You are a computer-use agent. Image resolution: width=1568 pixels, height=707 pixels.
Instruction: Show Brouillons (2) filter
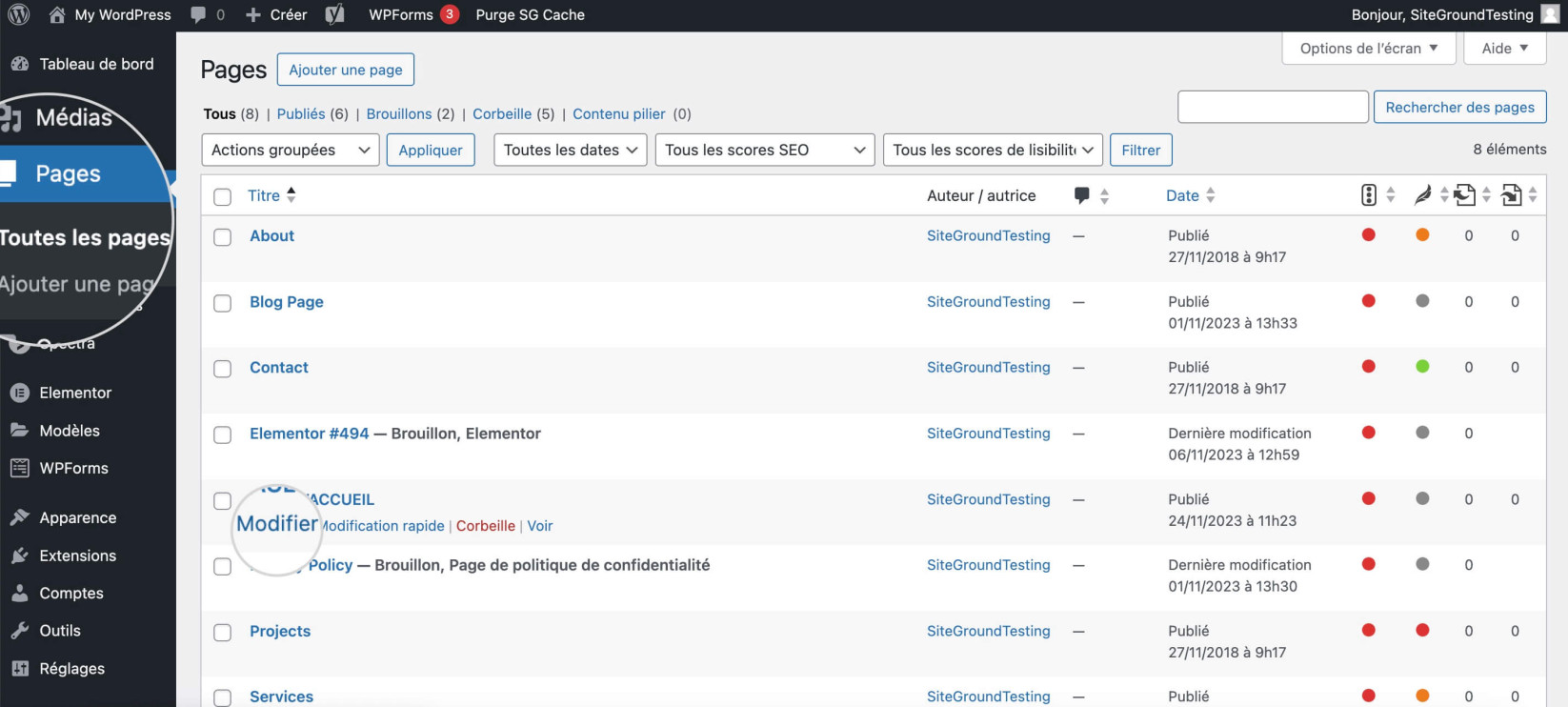[x=411, y=113]
